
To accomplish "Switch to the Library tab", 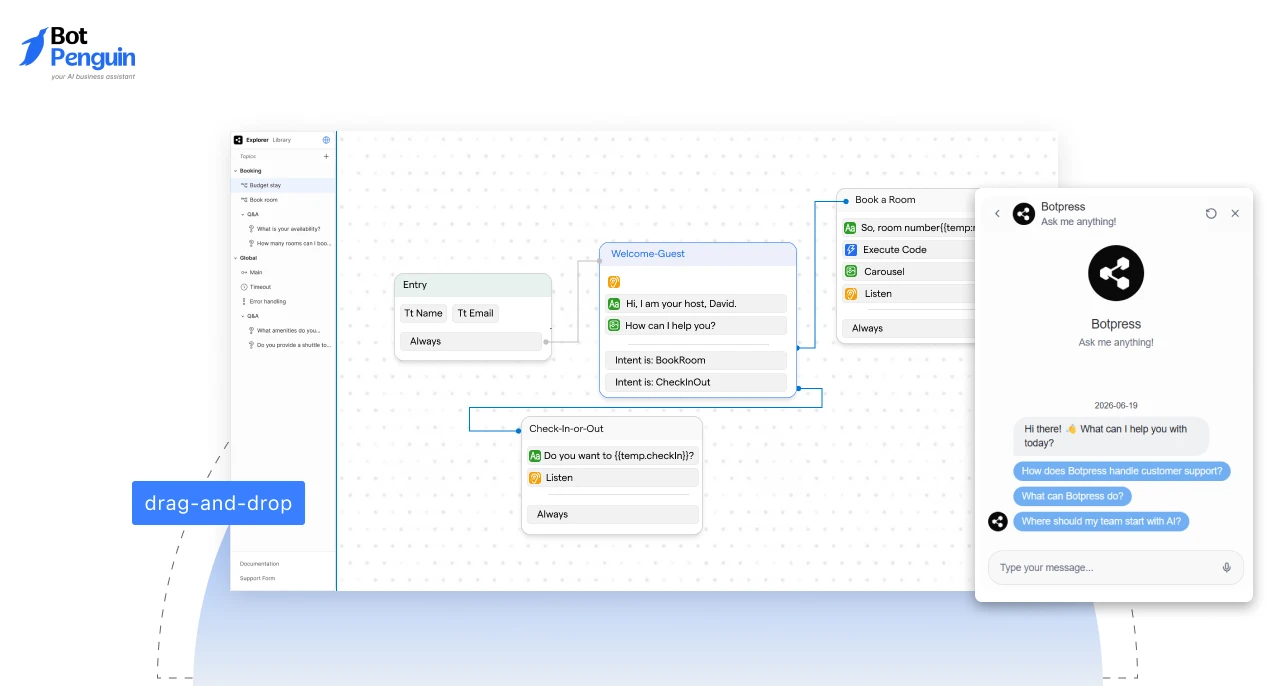I will [x=282, y=140].
